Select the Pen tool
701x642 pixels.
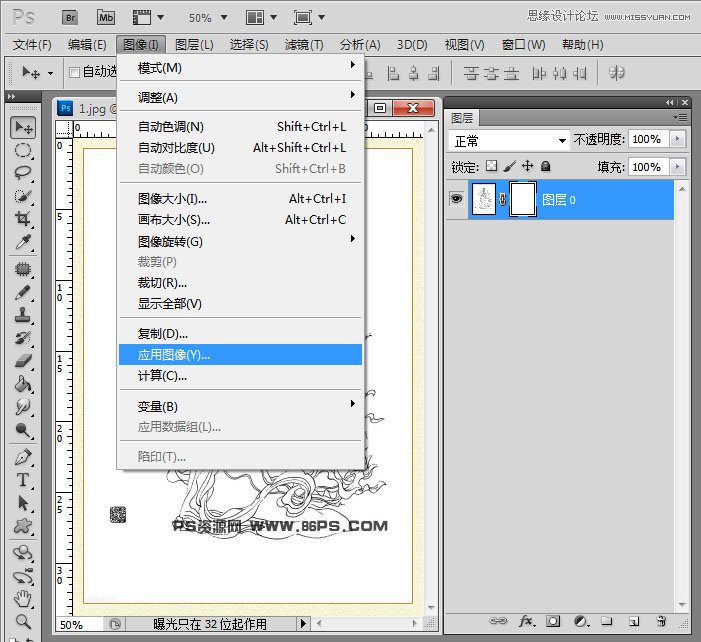coord(23,457)
